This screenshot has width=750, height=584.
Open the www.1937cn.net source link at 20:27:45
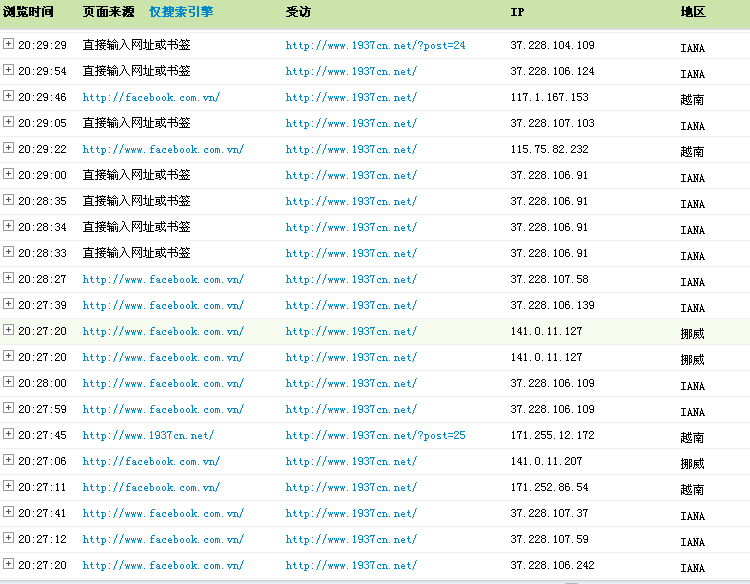coord(148,436)
